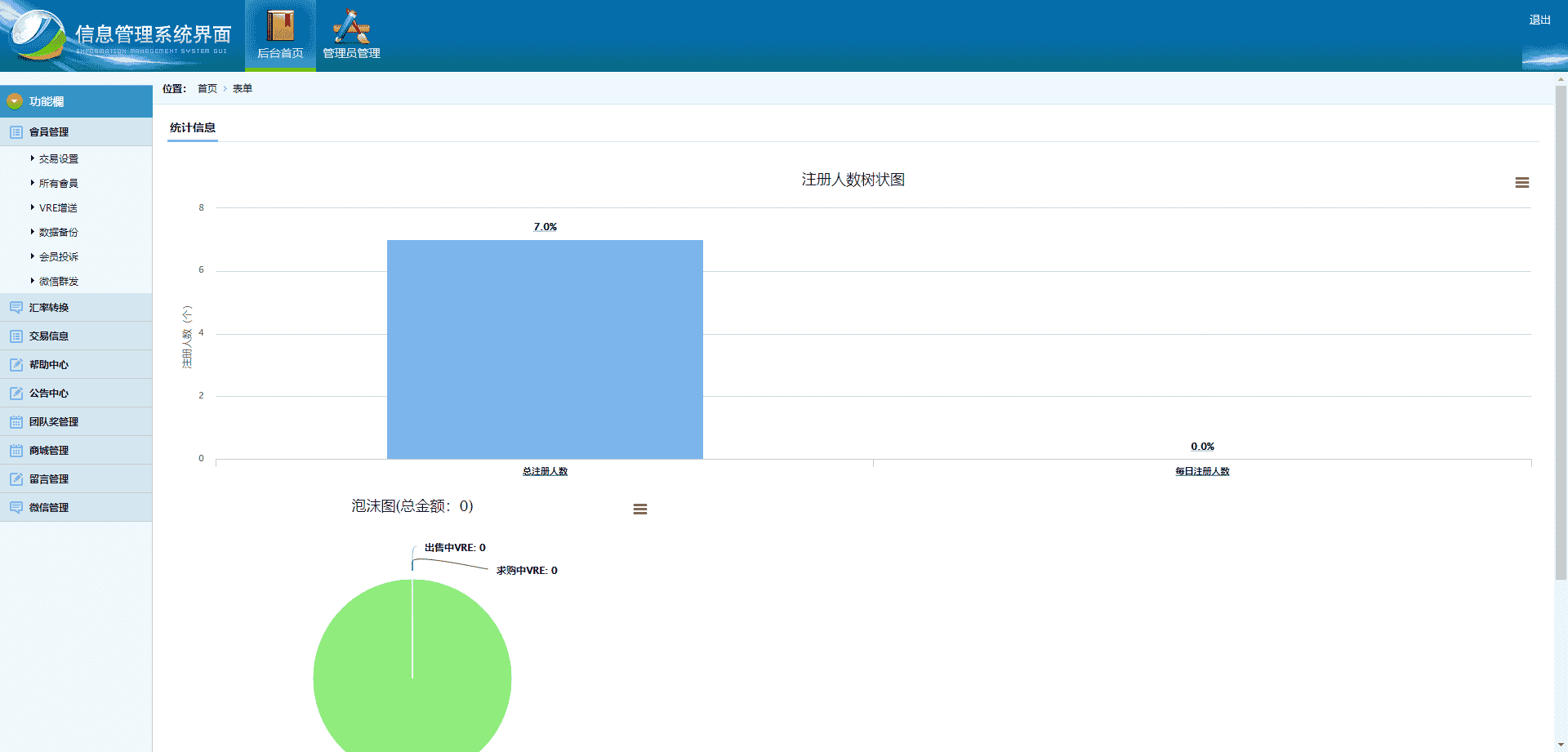Expand the 微信管理 sidebar section
This screenshot has height=752, width=1568.
point(49,508)
